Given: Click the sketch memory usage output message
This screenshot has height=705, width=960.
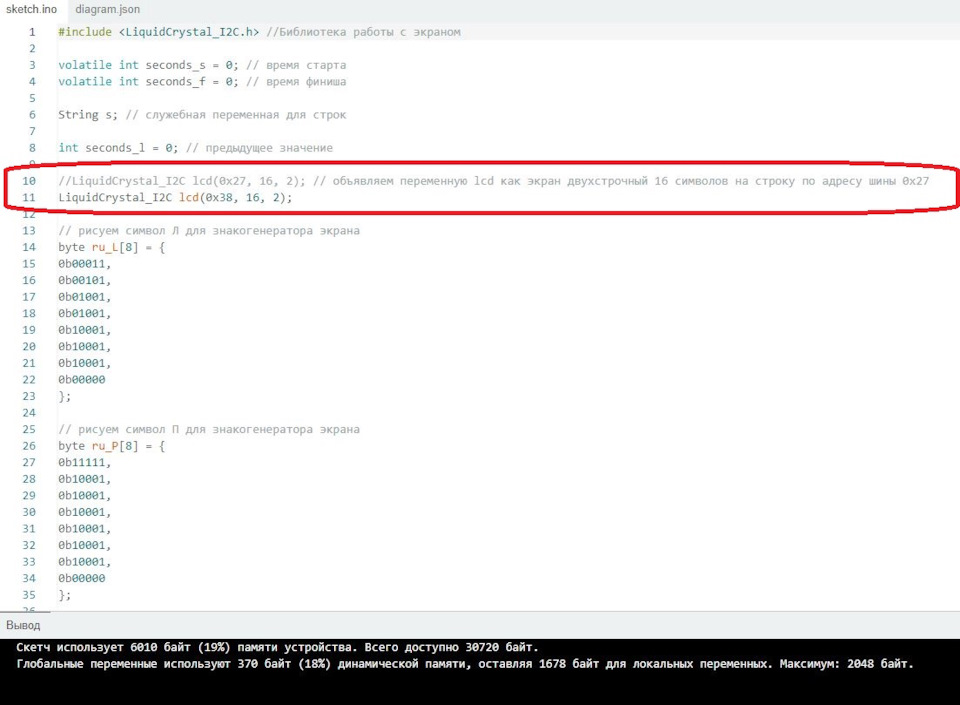Looking at the screenshot, I should click(x=277, y=647).
